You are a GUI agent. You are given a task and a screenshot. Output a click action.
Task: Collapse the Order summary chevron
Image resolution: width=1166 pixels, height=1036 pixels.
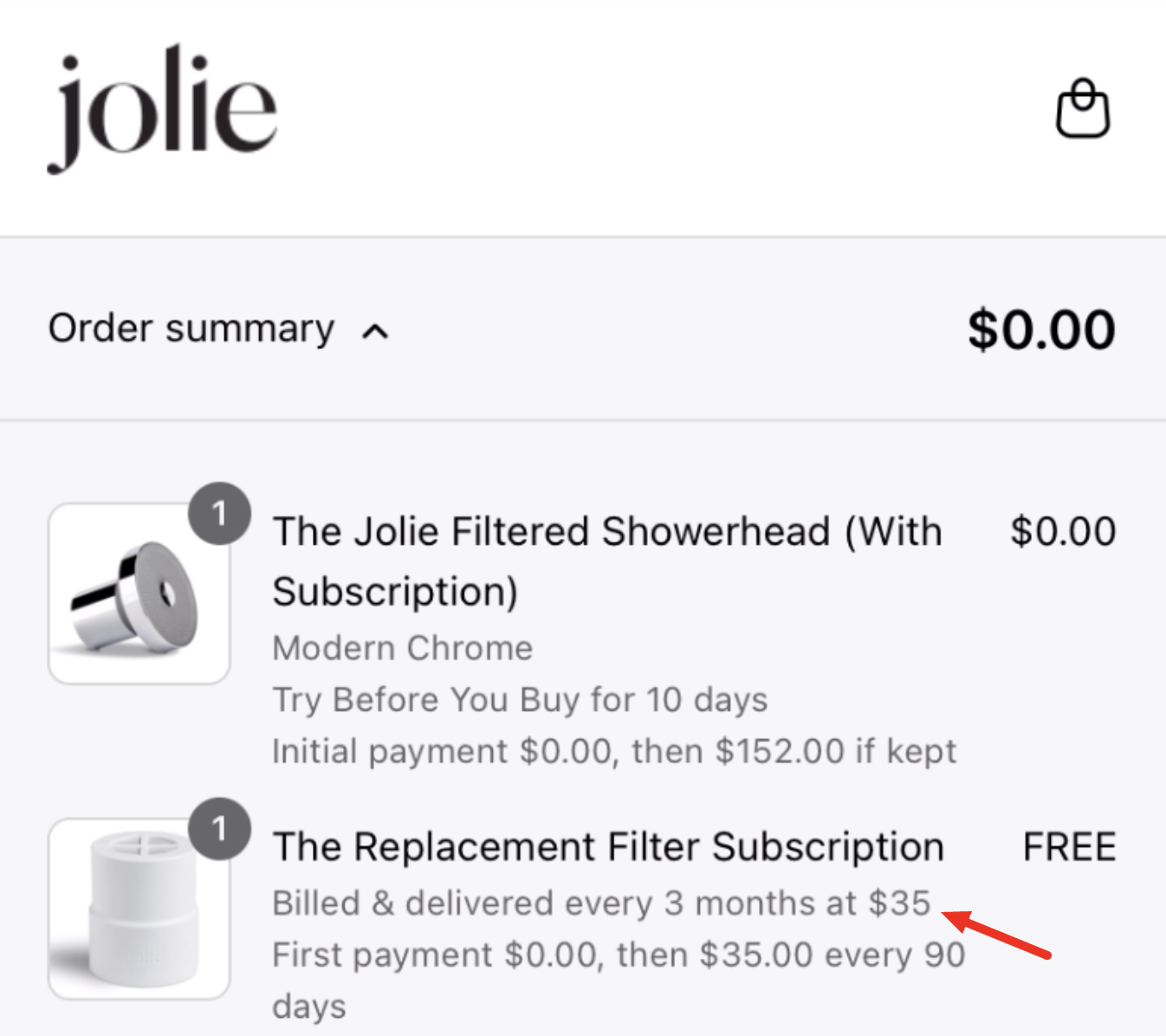pos(375,331)
